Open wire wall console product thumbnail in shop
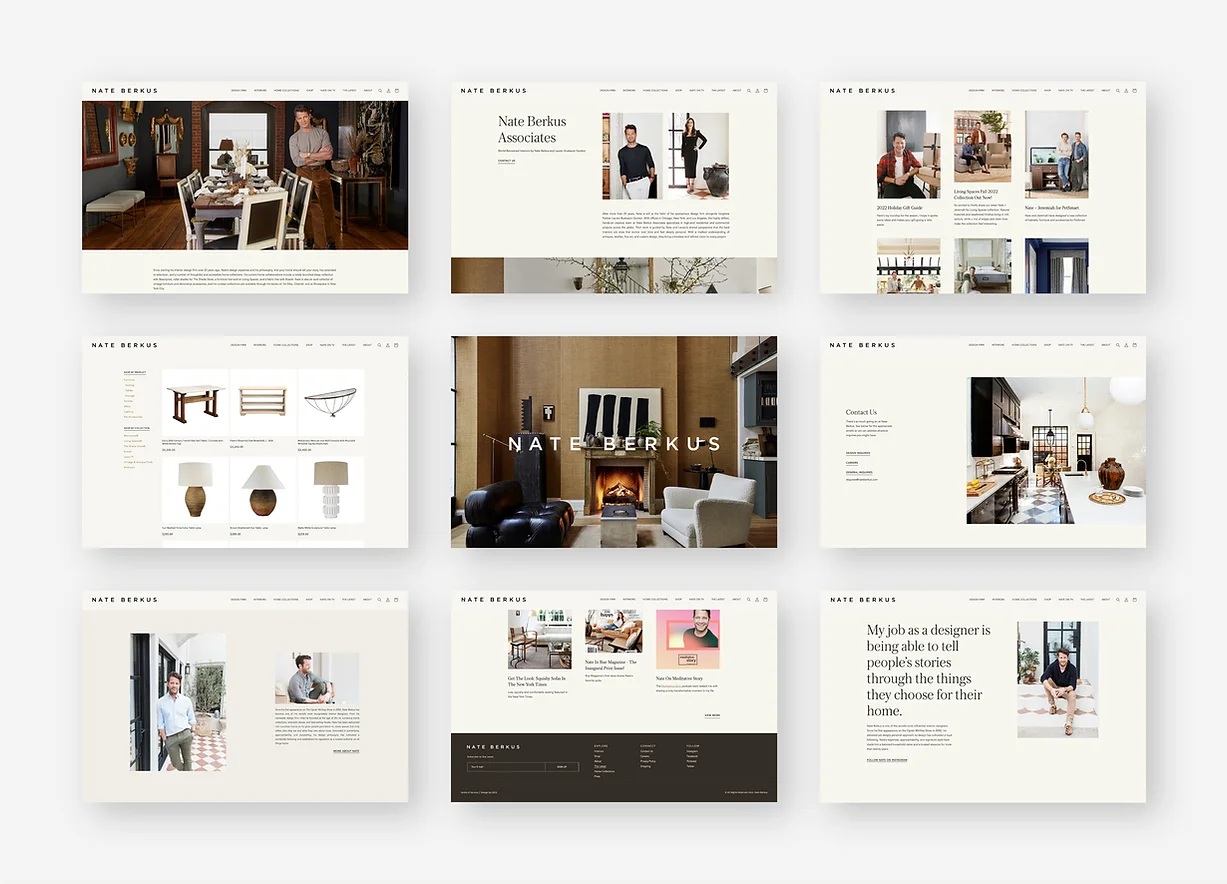Viewport: 1227px width, 884px height. [x=331, y=403]
